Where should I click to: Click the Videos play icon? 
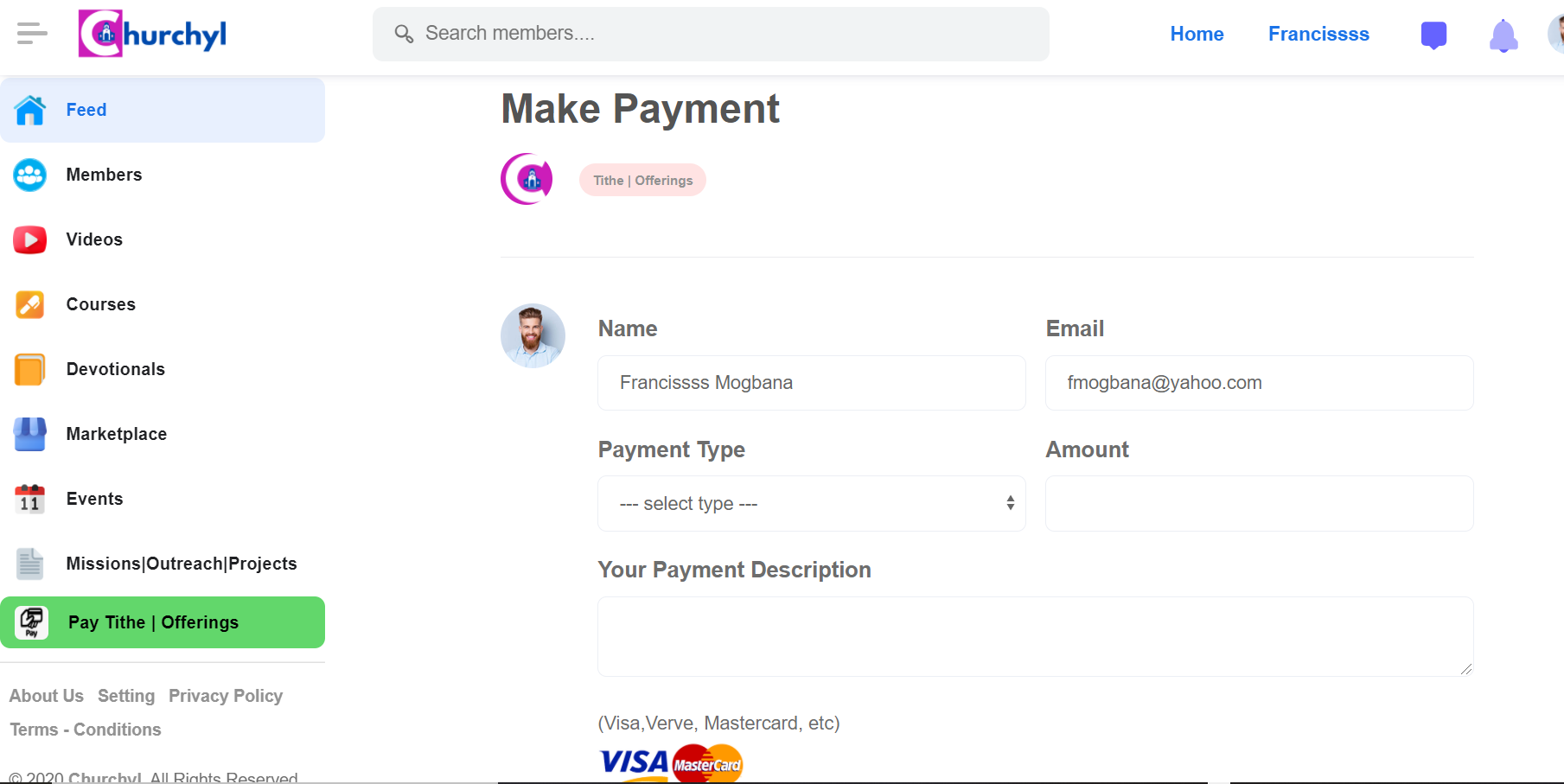(x=30, y=239)
